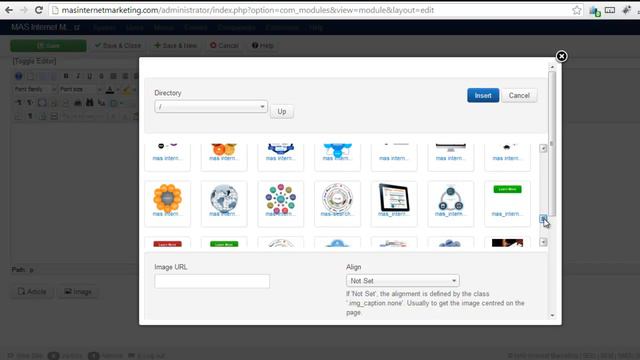Screen dimensions: 640x360
Task: Click the binoculars find icon in editor
Action: pos(89,103)
